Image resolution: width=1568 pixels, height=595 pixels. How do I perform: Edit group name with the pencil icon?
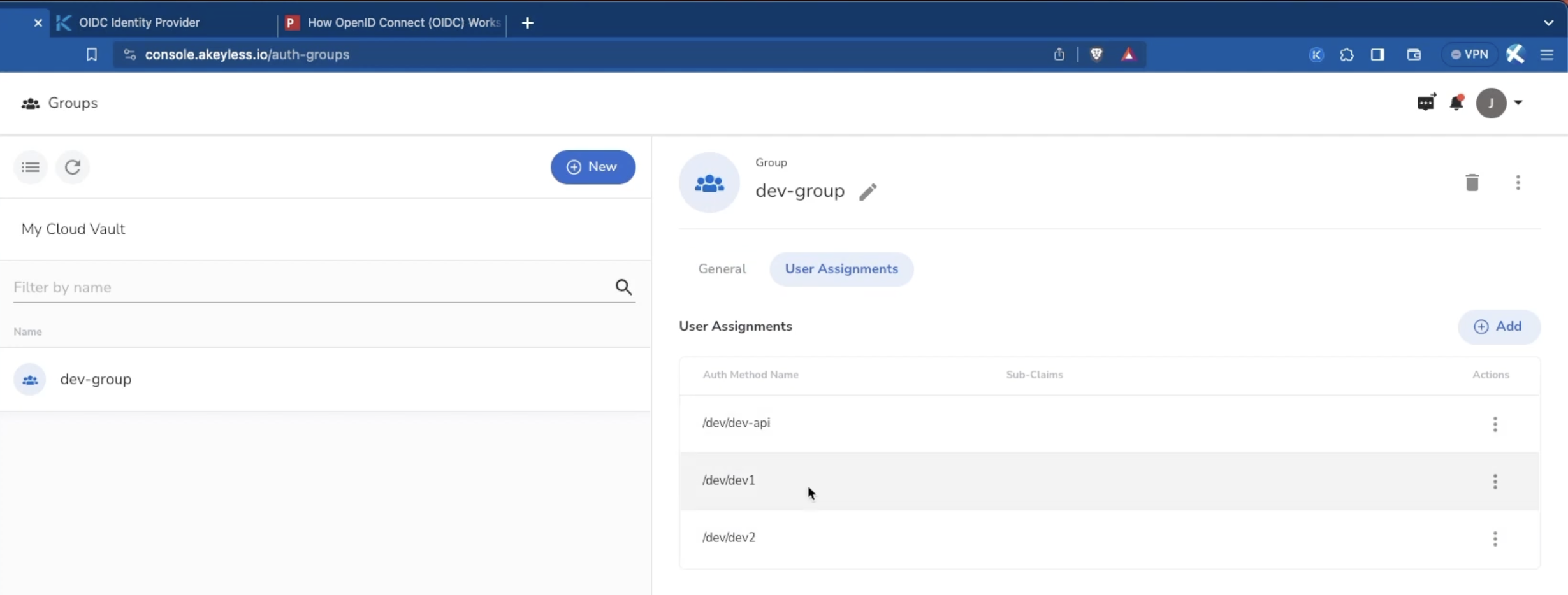pyautogui.click(x=867, y=192)
